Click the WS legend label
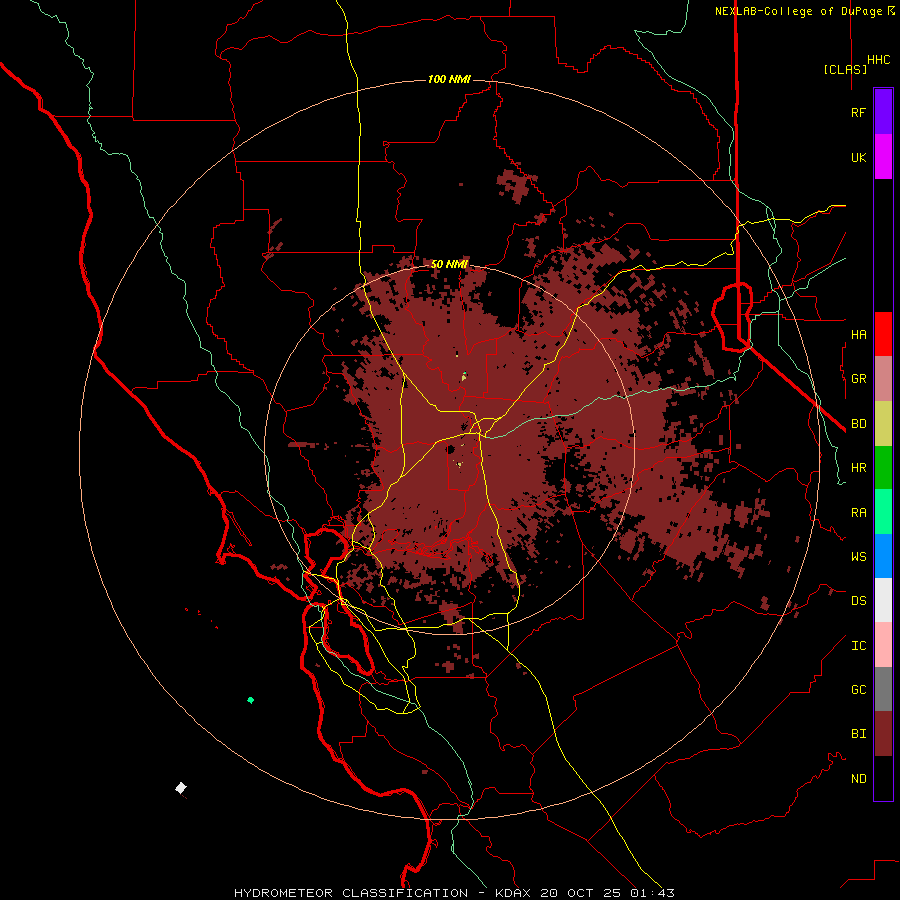This screenshot has width=900, height=900. [858, 557]
